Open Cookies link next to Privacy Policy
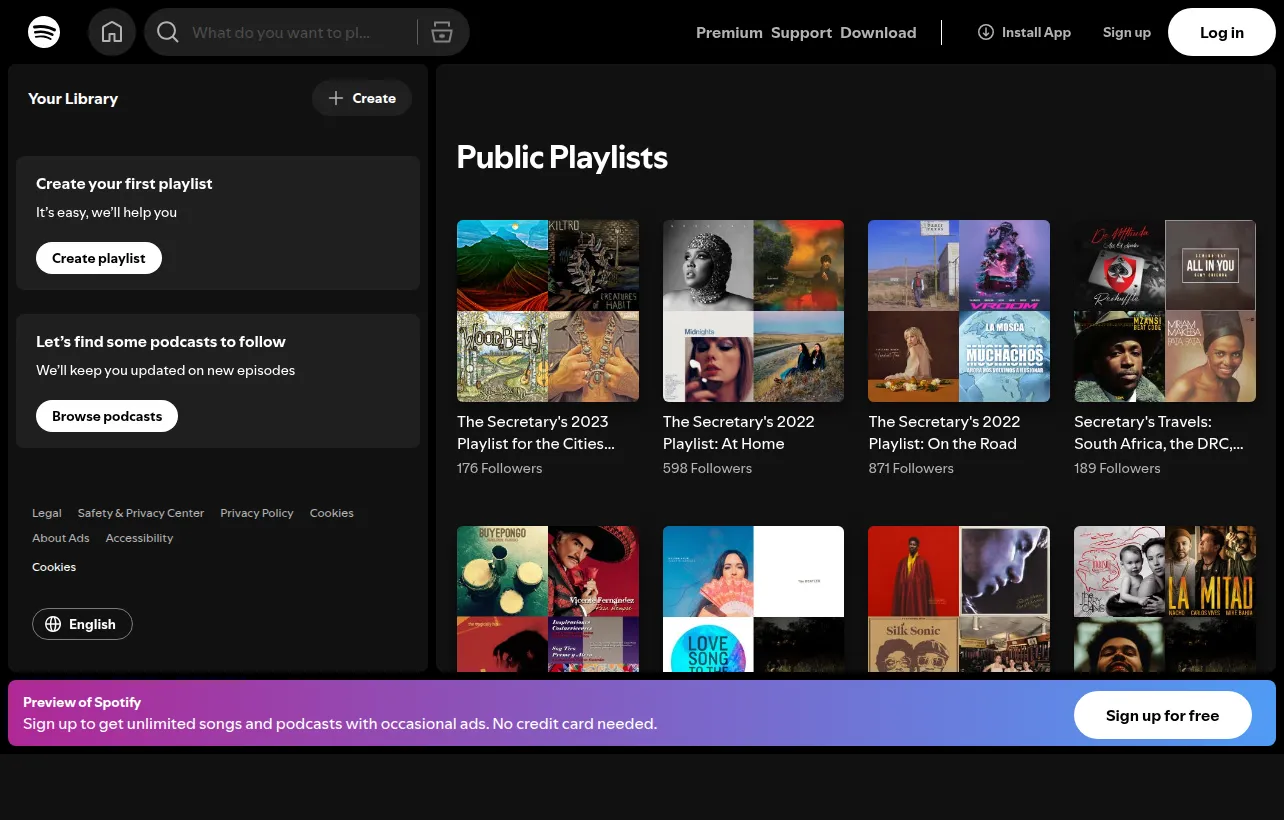 [x=332, y=513]
